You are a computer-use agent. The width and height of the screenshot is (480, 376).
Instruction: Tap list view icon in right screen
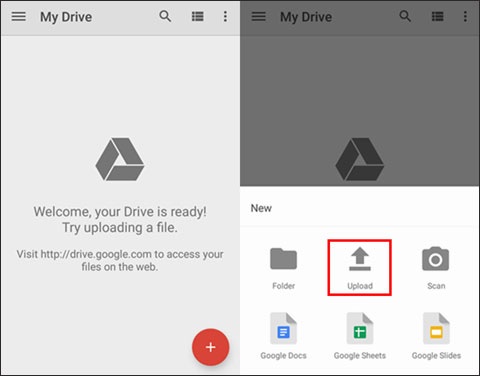(438, 16)
